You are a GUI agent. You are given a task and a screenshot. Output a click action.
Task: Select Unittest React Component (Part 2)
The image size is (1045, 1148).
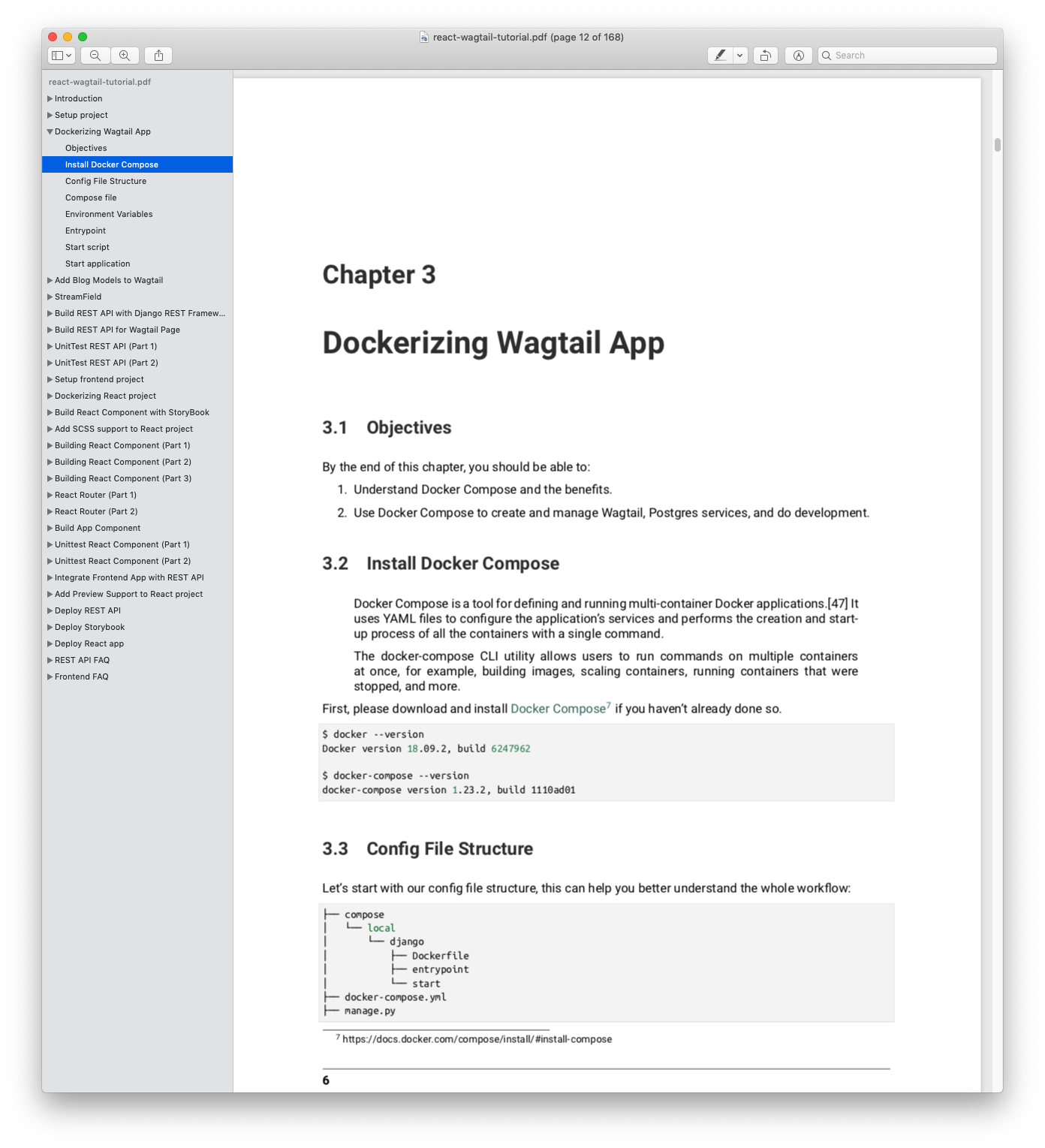(137, 561)
